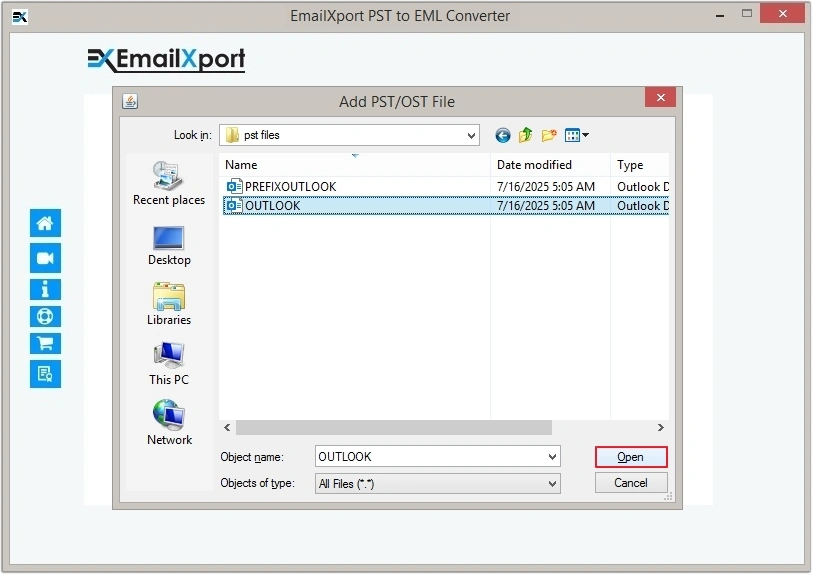Open the video camera sidebar icon
The height and width of the screenshot is (575, 813).
click(x=45, y=258)
